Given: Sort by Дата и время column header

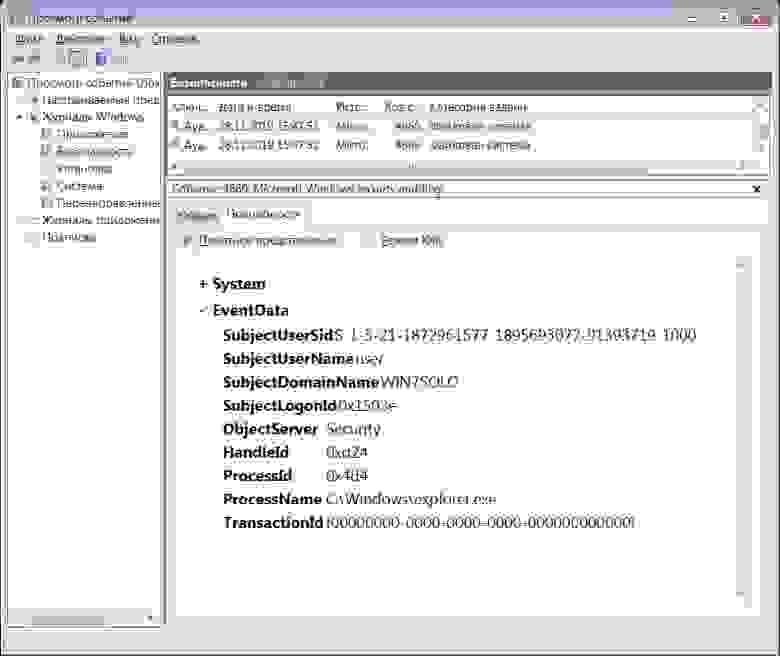Looking at the screenshot, I should 255,107.
